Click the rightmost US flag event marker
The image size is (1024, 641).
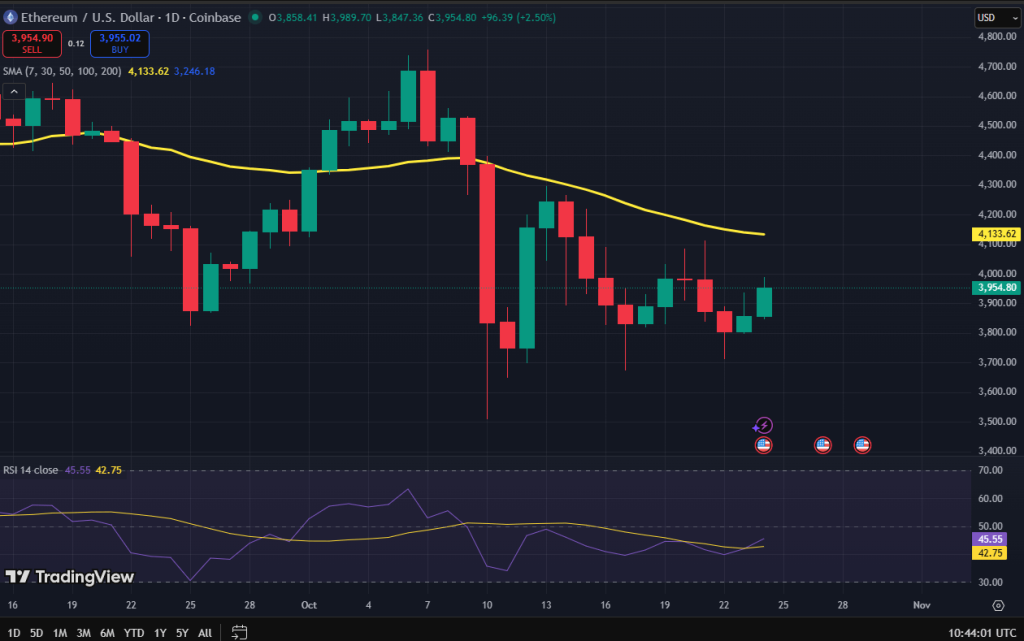click(862, 445)
